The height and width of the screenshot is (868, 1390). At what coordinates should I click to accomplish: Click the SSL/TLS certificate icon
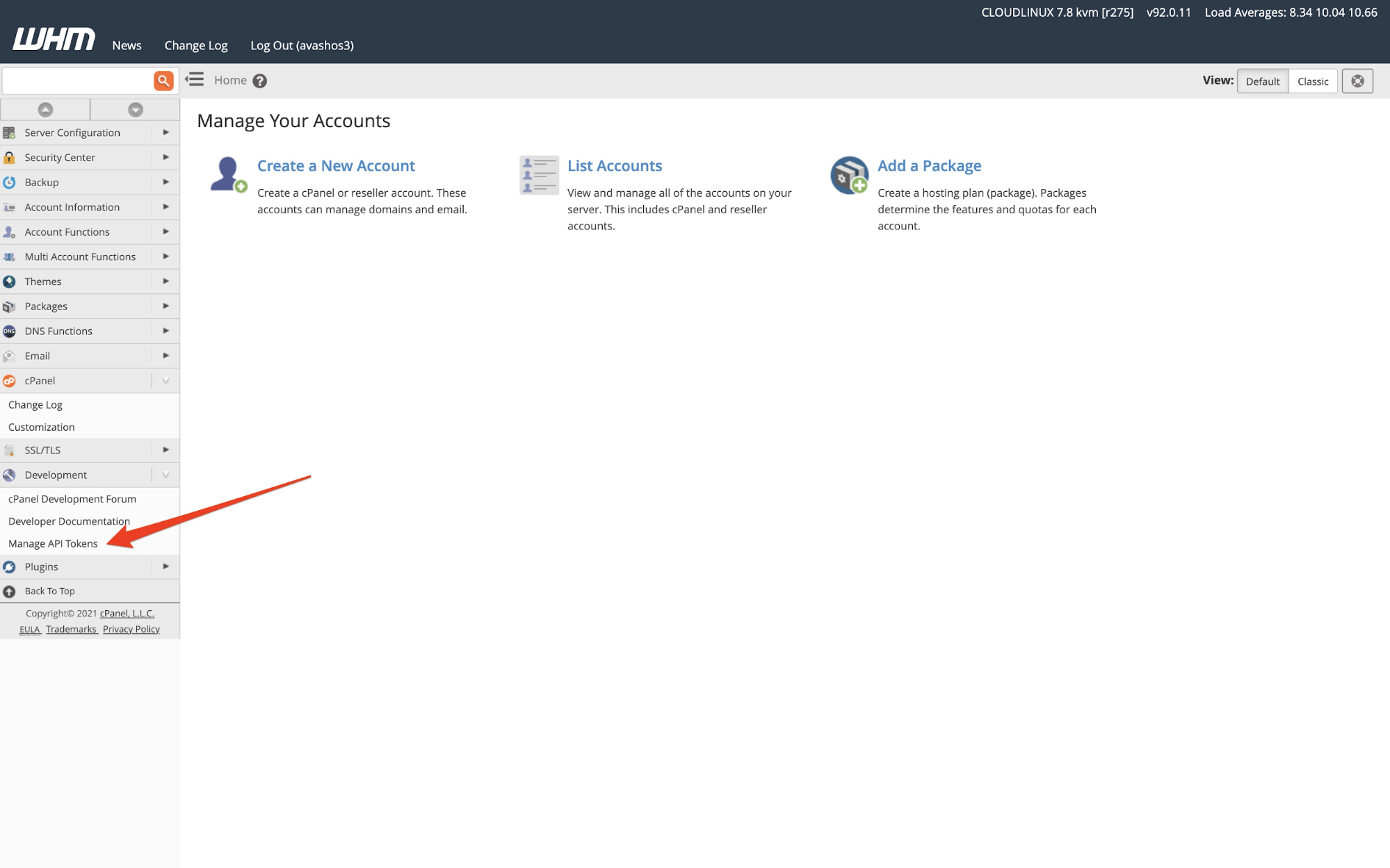pyautogui.click(x=9, y=450)
